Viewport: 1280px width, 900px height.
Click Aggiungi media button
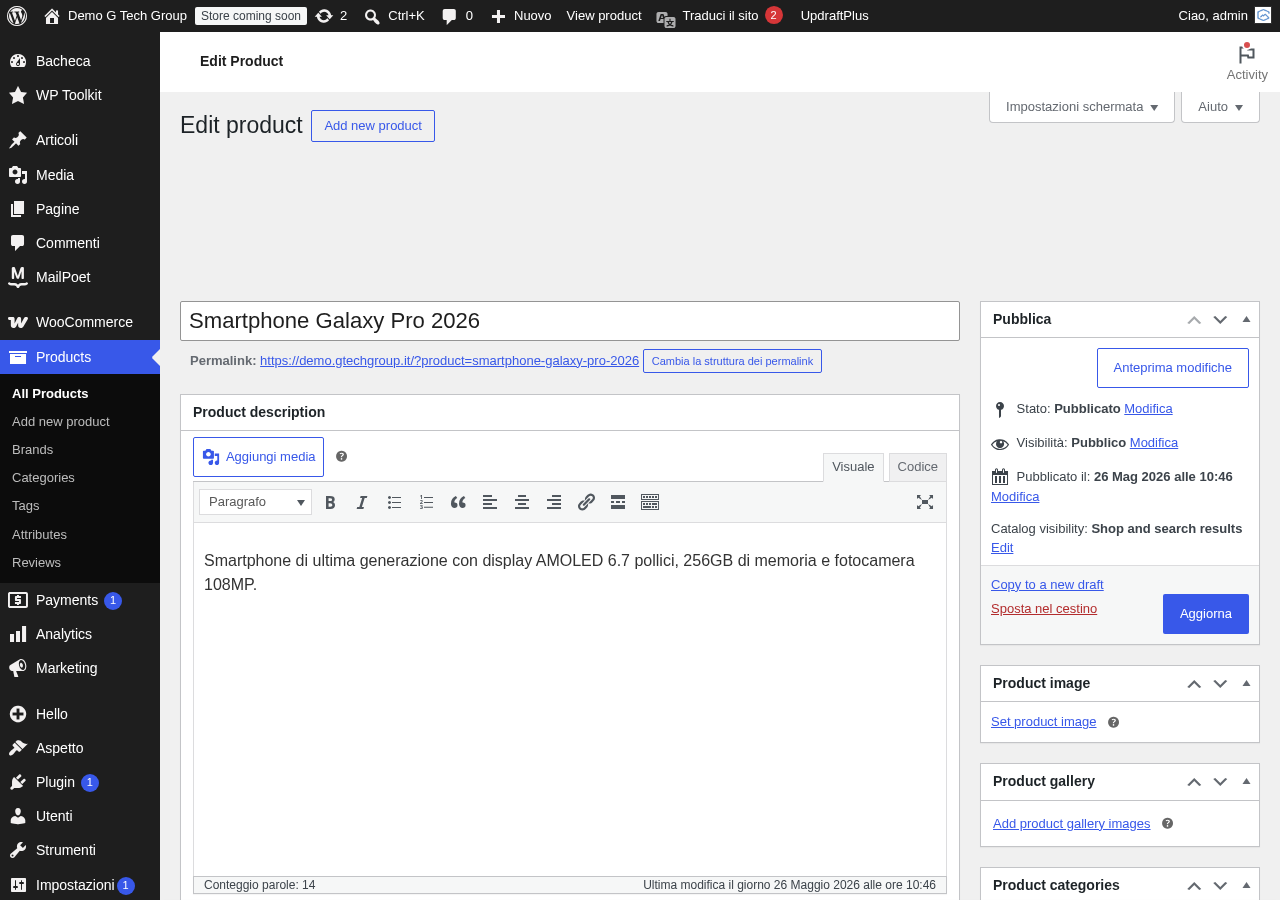click(258, 457)
